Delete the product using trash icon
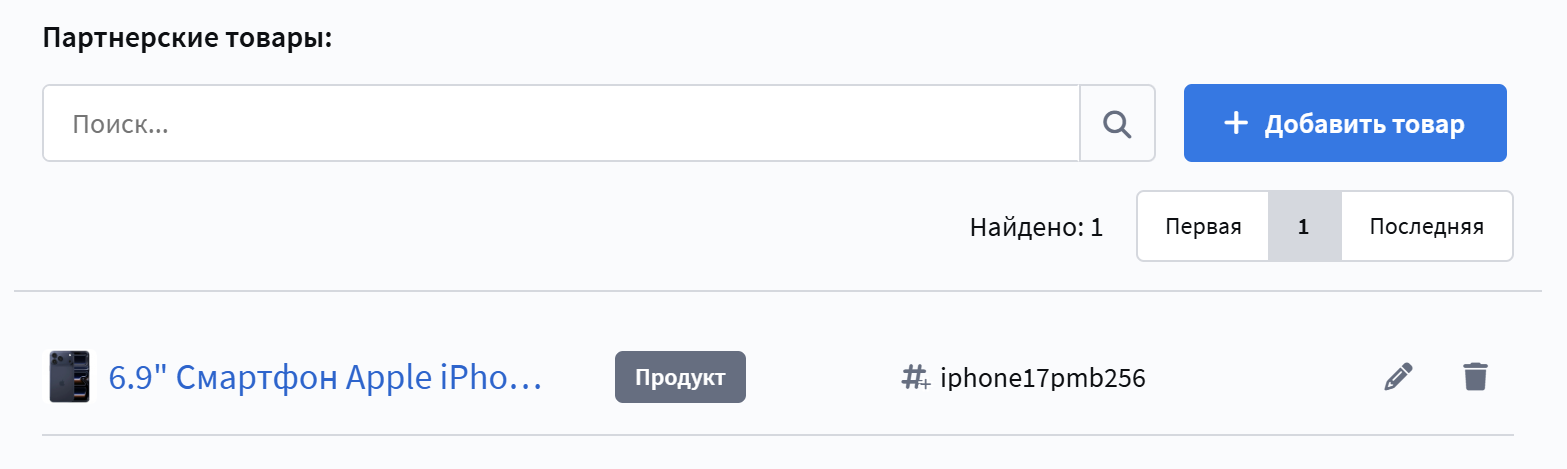Viewport: 1567px width, 469px height. 1475,377
